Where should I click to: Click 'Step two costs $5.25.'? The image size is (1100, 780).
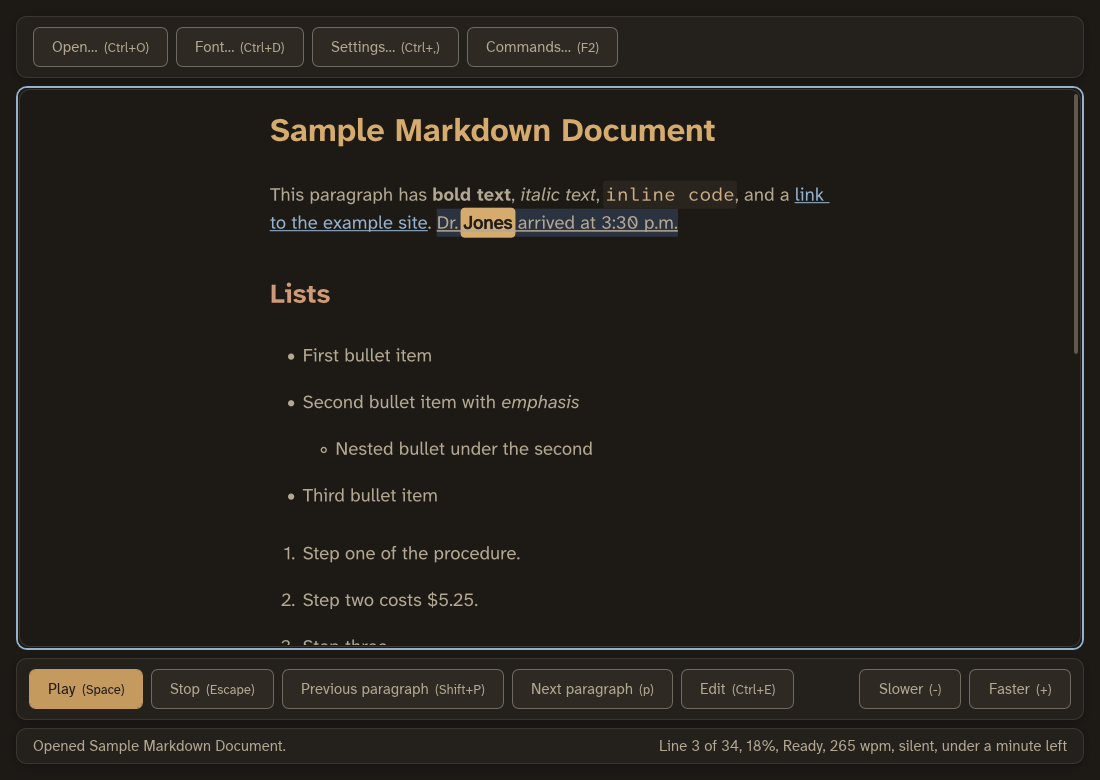tap(390, 600)
